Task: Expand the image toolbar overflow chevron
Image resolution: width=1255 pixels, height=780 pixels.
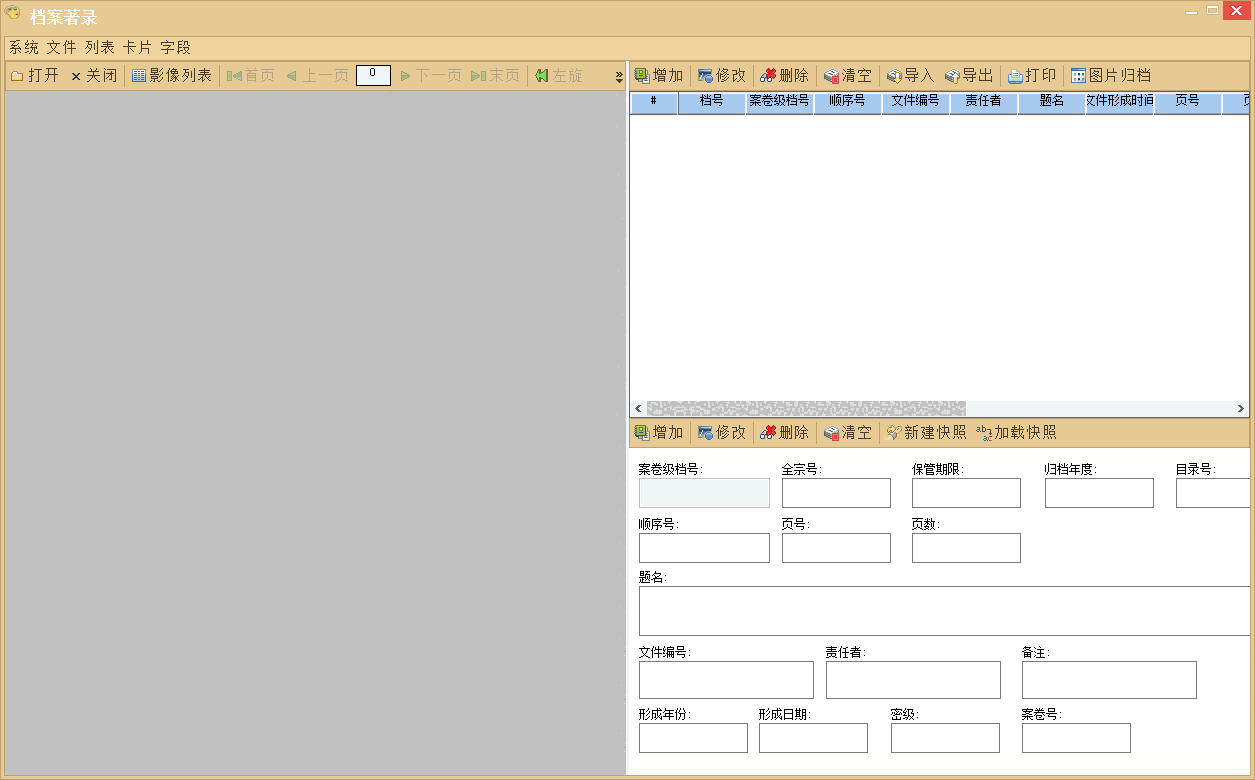Action: tap(619, 77)
